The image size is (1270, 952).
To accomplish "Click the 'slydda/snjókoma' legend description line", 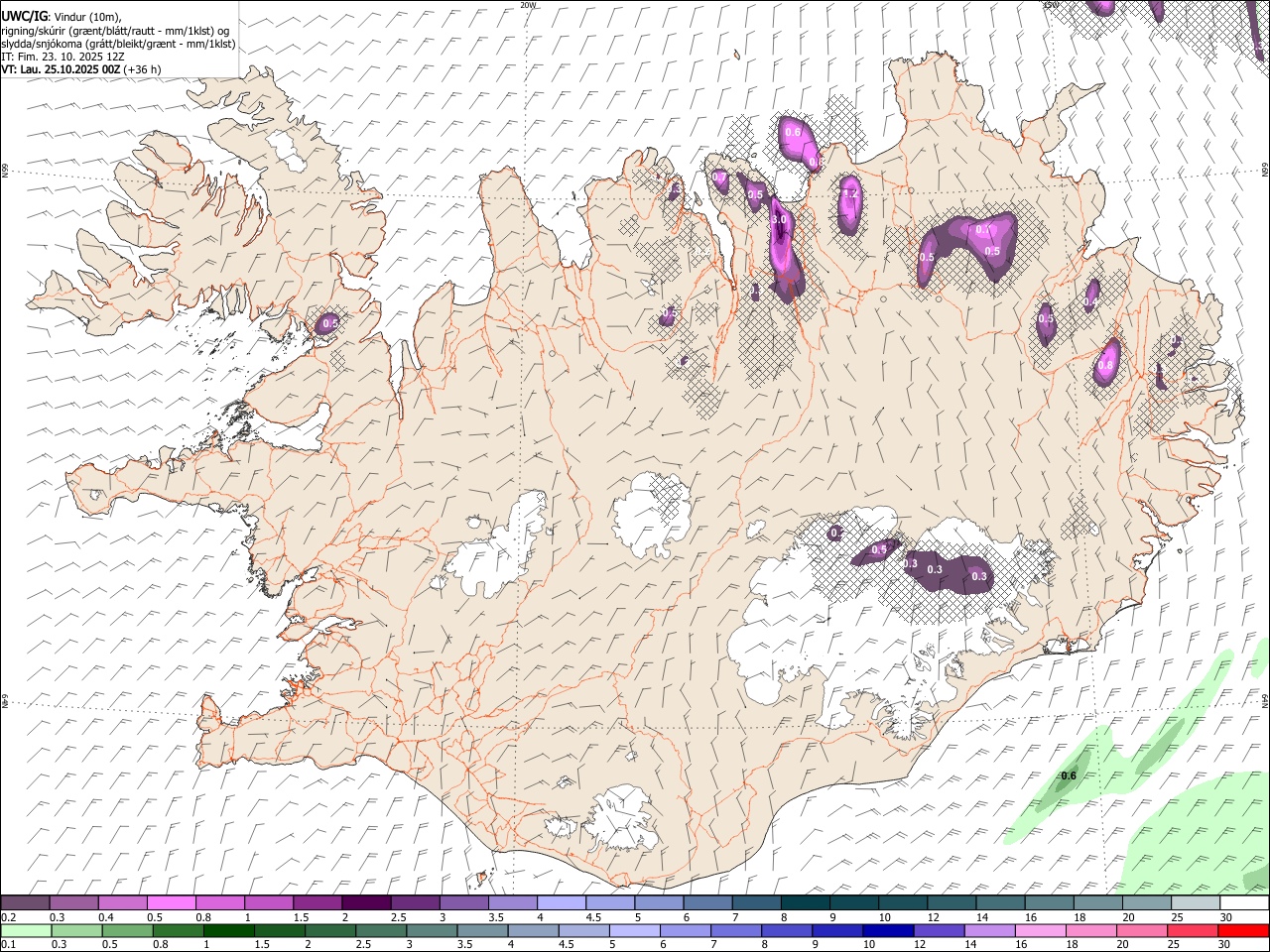I will 118,44.
